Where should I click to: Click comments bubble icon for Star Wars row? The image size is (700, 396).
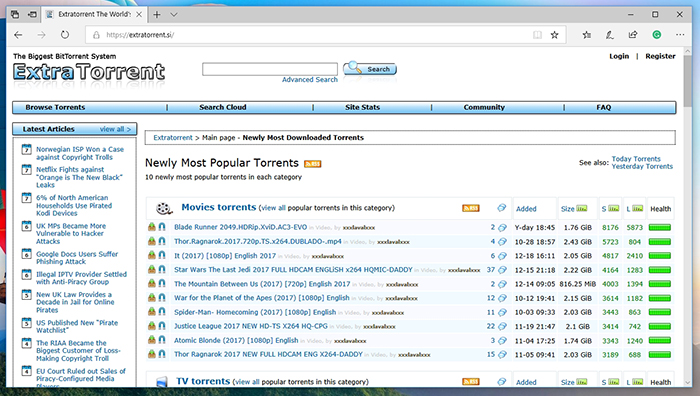502,270
